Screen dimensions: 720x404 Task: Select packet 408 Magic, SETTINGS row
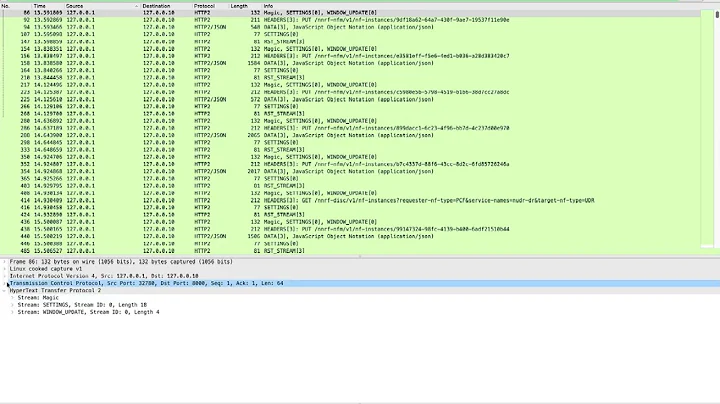350,193
